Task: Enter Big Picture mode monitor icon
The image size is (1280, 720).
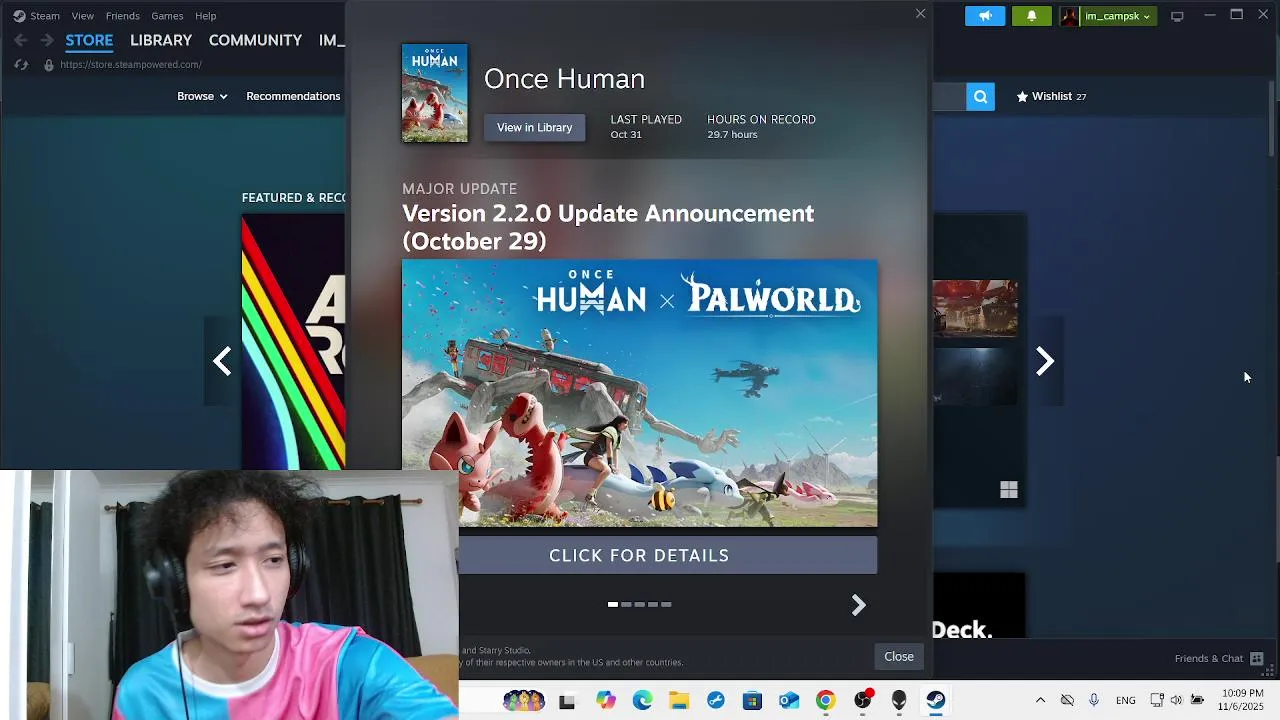Action: tap(1177, 16)
